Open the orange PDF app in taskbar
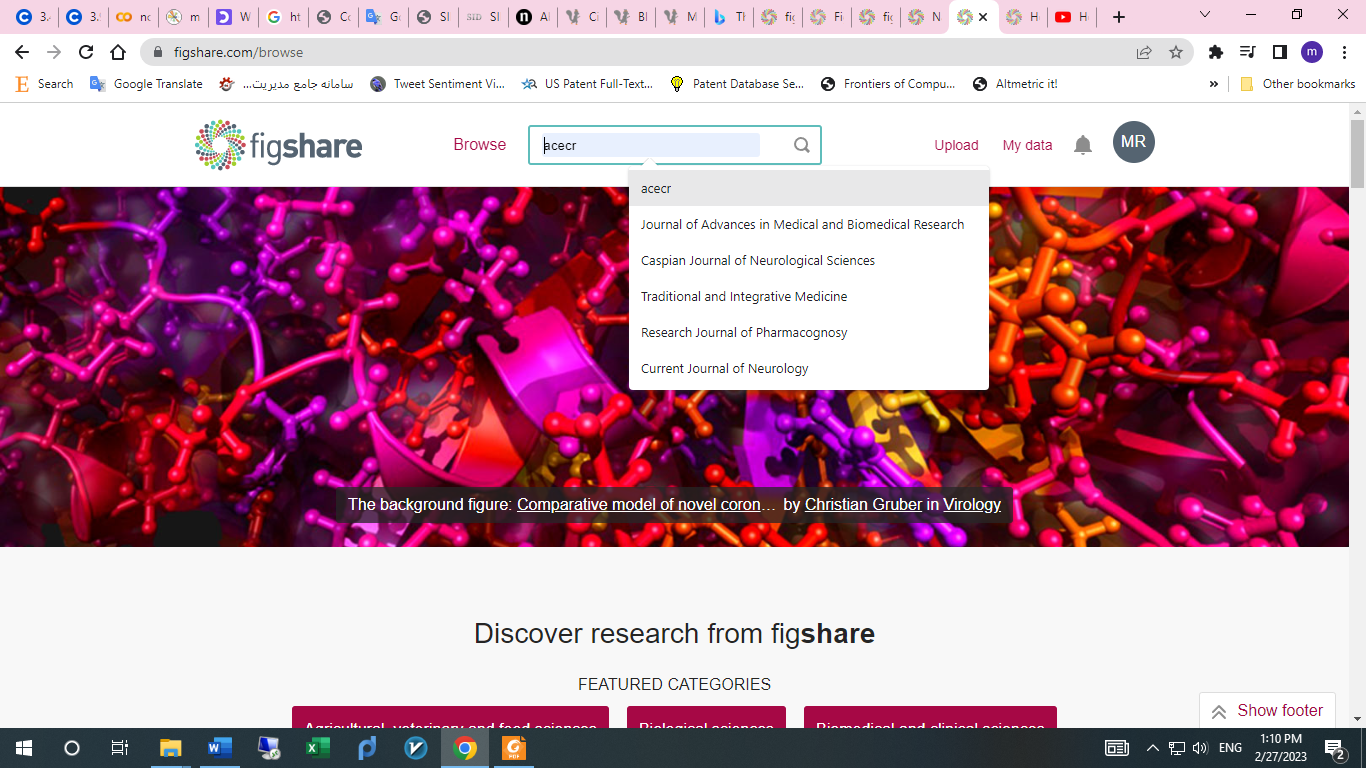1366x768 pixels. 514,748
